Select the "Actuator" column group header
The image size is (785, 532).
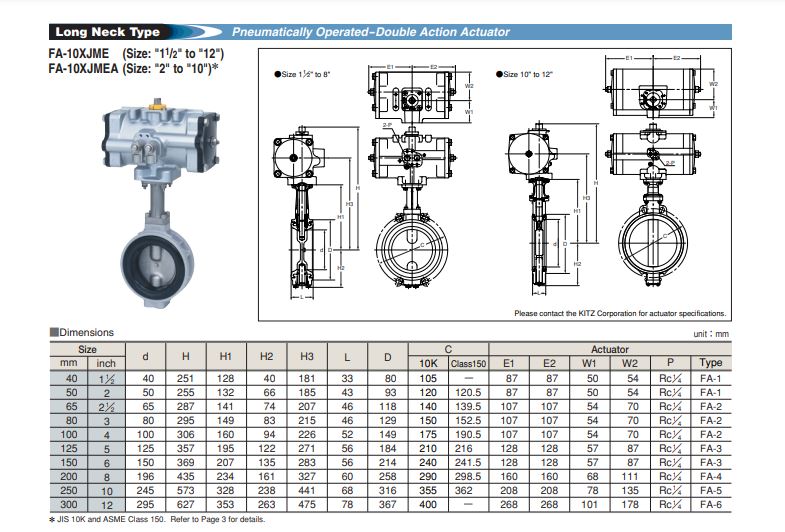coord(611,349)
